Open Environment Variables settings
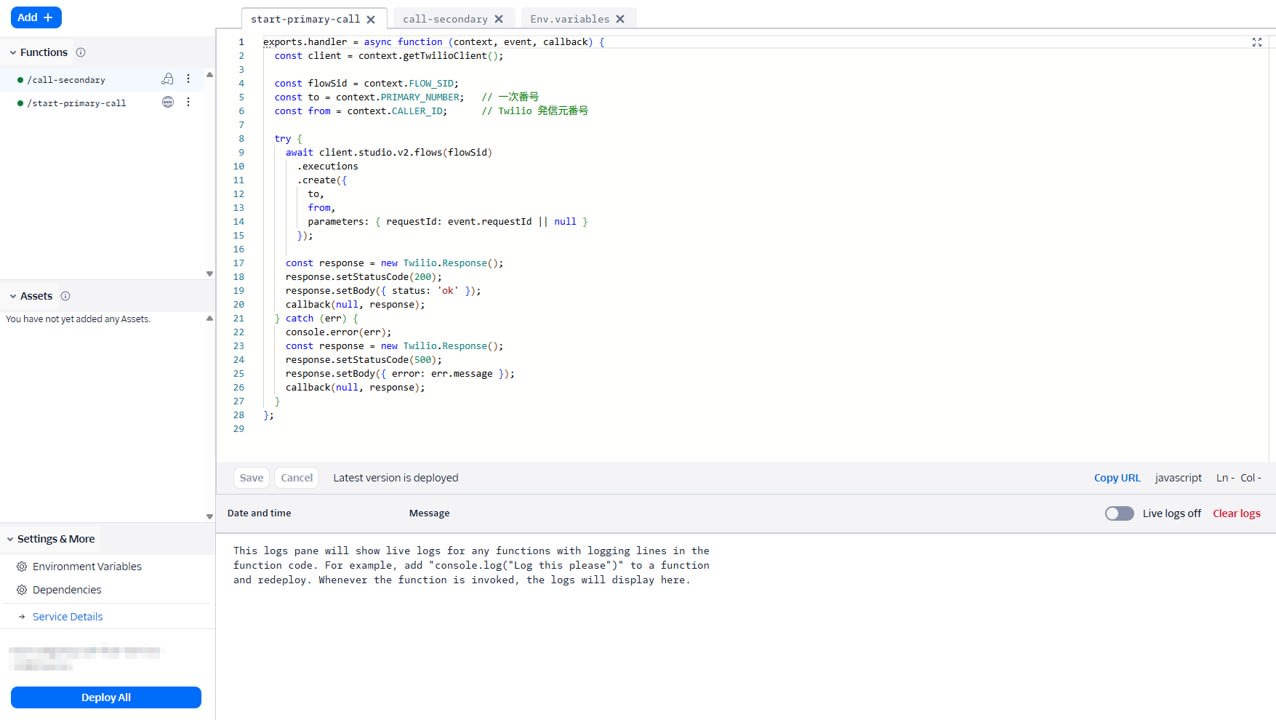This screenshot has height=720, width=1276. [86, 566]
